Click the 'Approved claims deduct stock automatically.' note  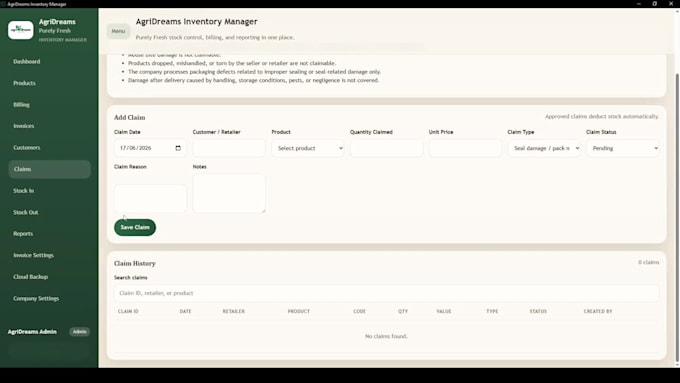click(602, 117)
